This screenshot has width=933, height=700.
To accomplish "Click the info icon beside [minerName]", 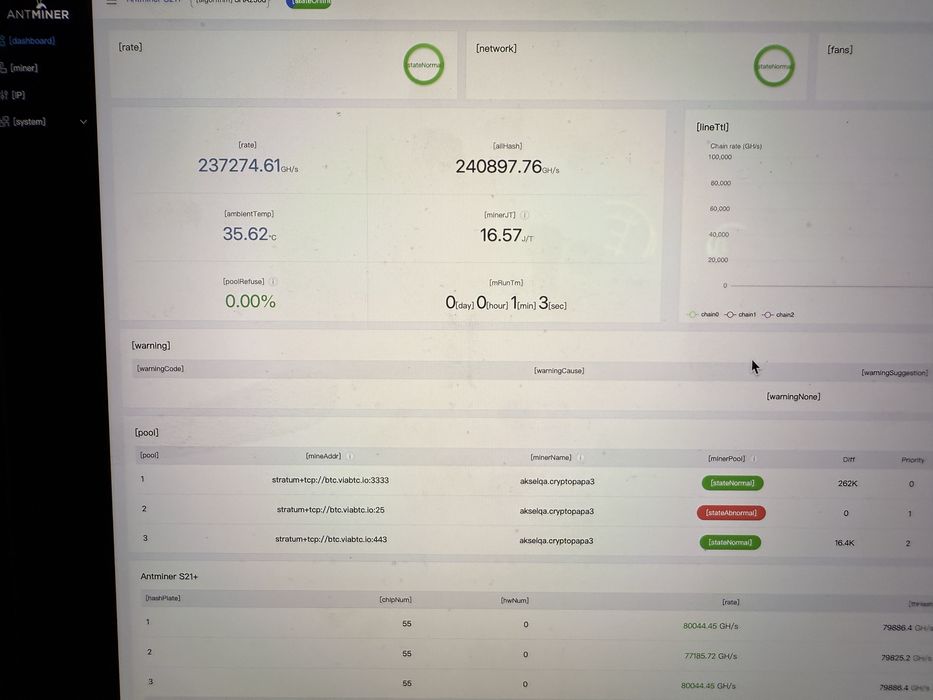I will tap(580, 458).
